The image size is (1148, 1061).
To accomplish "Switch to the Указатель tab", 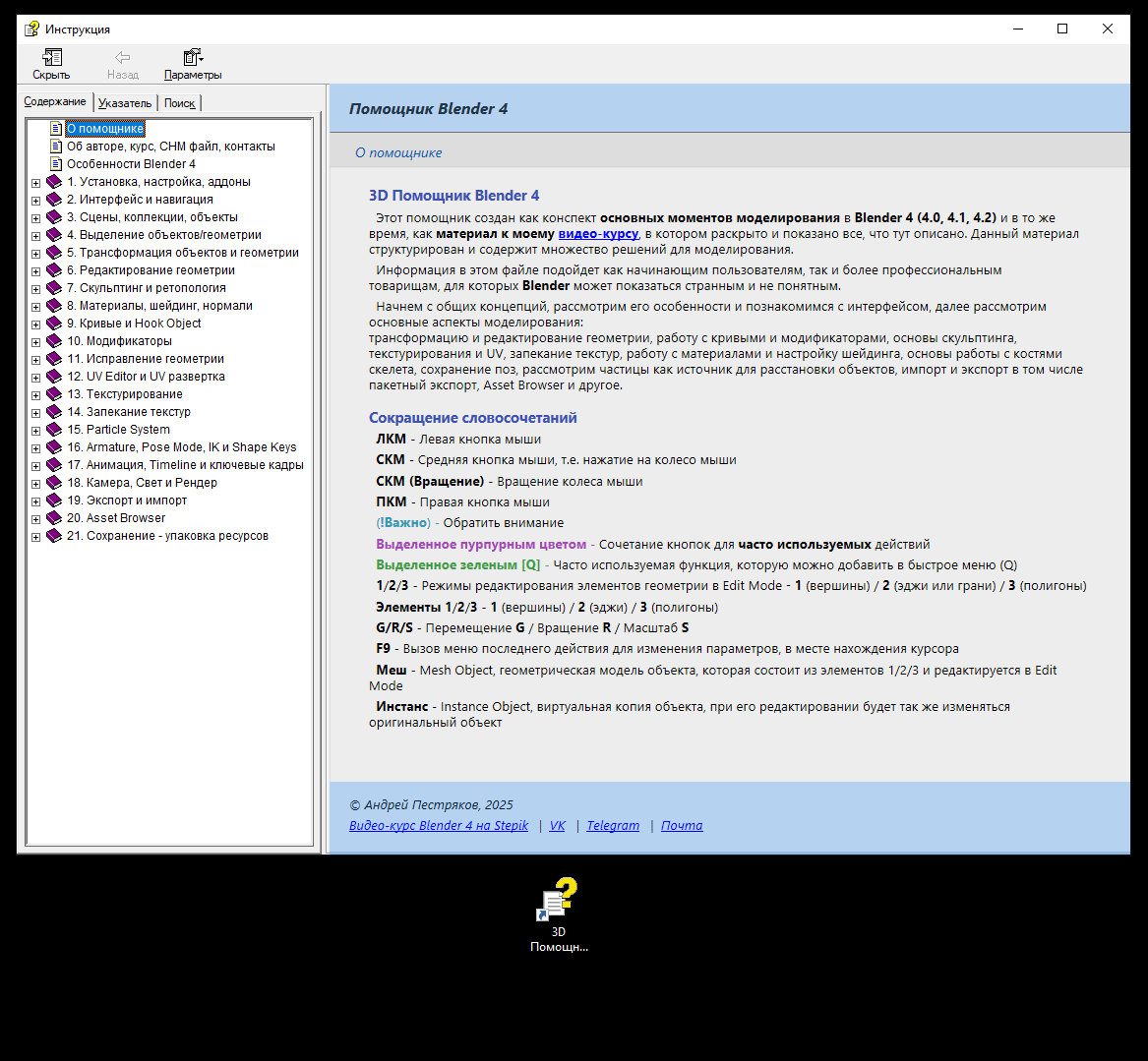I will pos(125,103).
